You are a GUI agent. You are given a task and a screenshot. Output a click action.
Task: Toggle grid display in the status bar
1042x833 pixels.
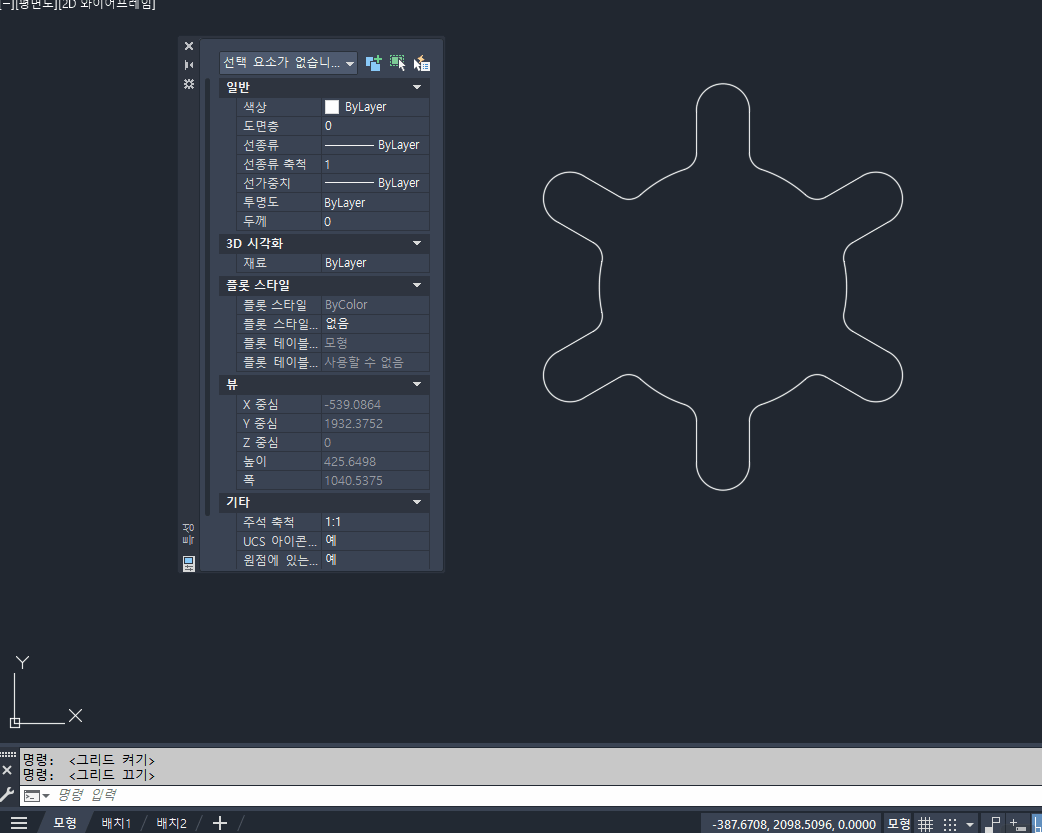tap(926, 824)
